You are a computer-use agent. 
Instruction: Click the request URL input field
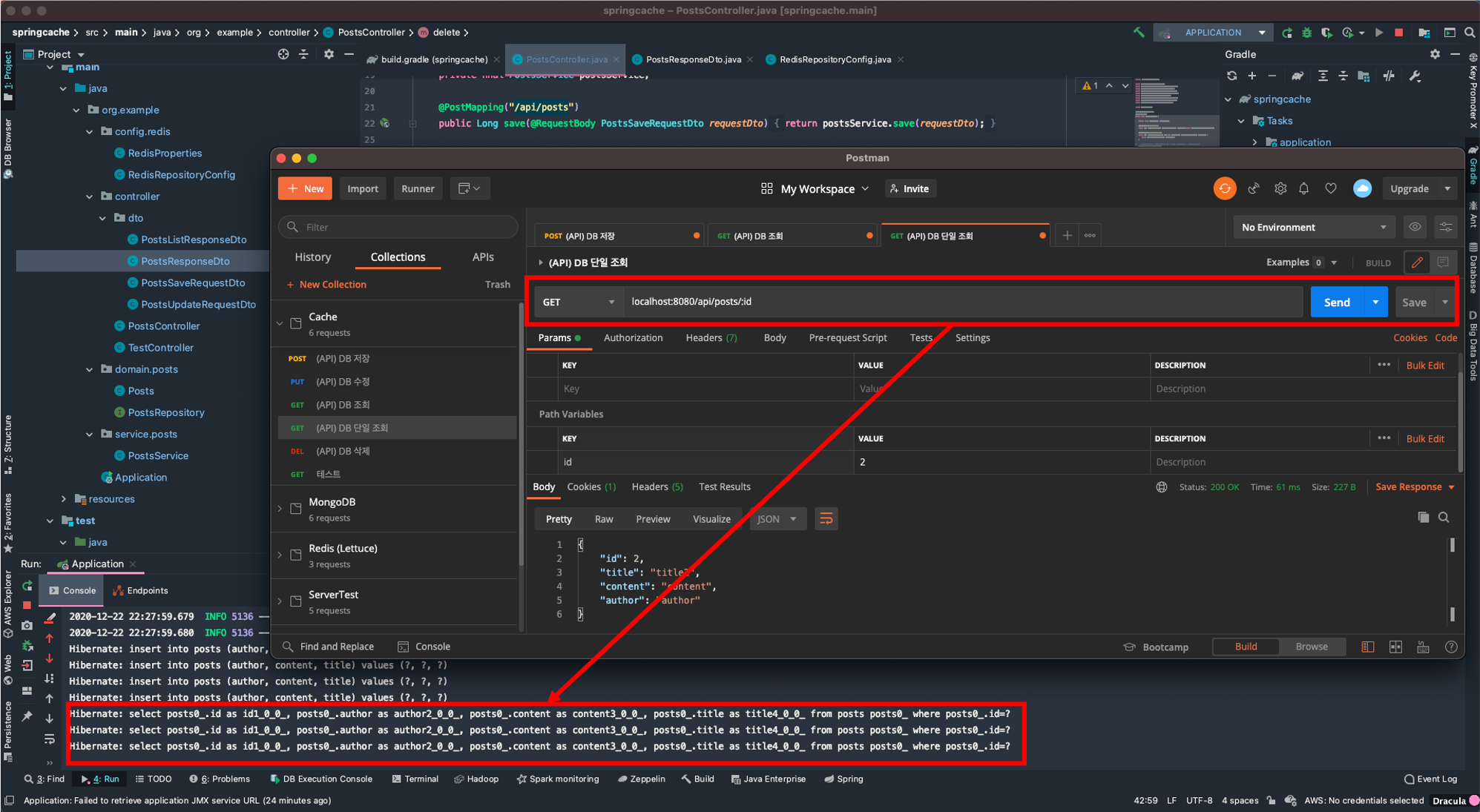tap(961, 302)
